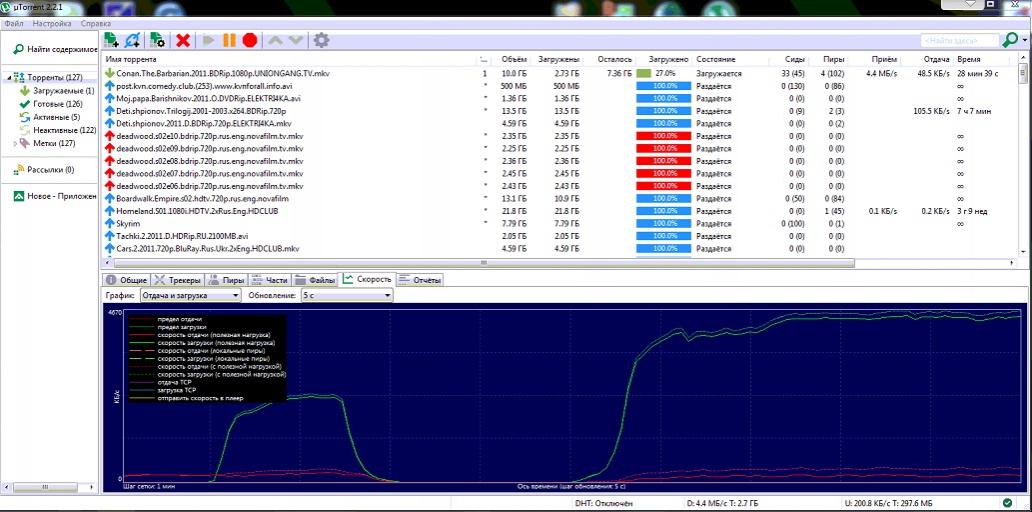Sort by the Осталось column header
The width and height of the screenshot is (1032, 512).
[615, 60]
